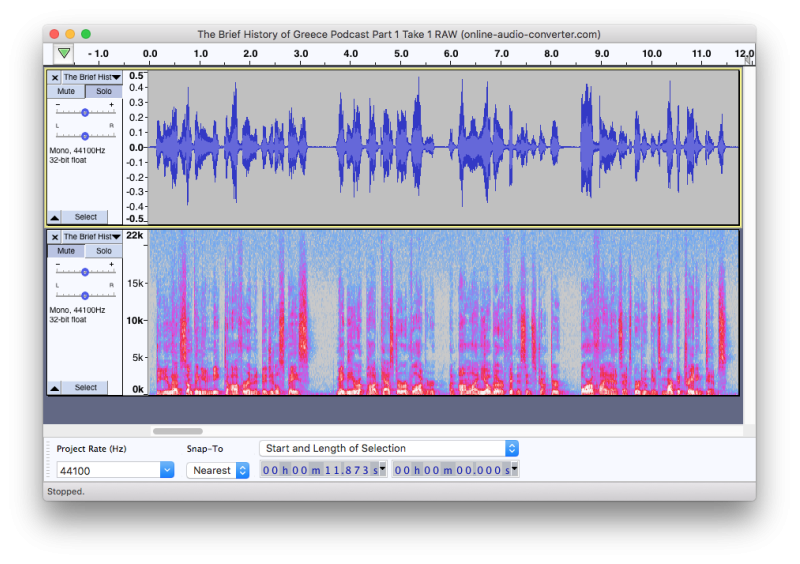Click the waveform track gain slider knob
Screen dimensions: 800x564
(85, 113)
